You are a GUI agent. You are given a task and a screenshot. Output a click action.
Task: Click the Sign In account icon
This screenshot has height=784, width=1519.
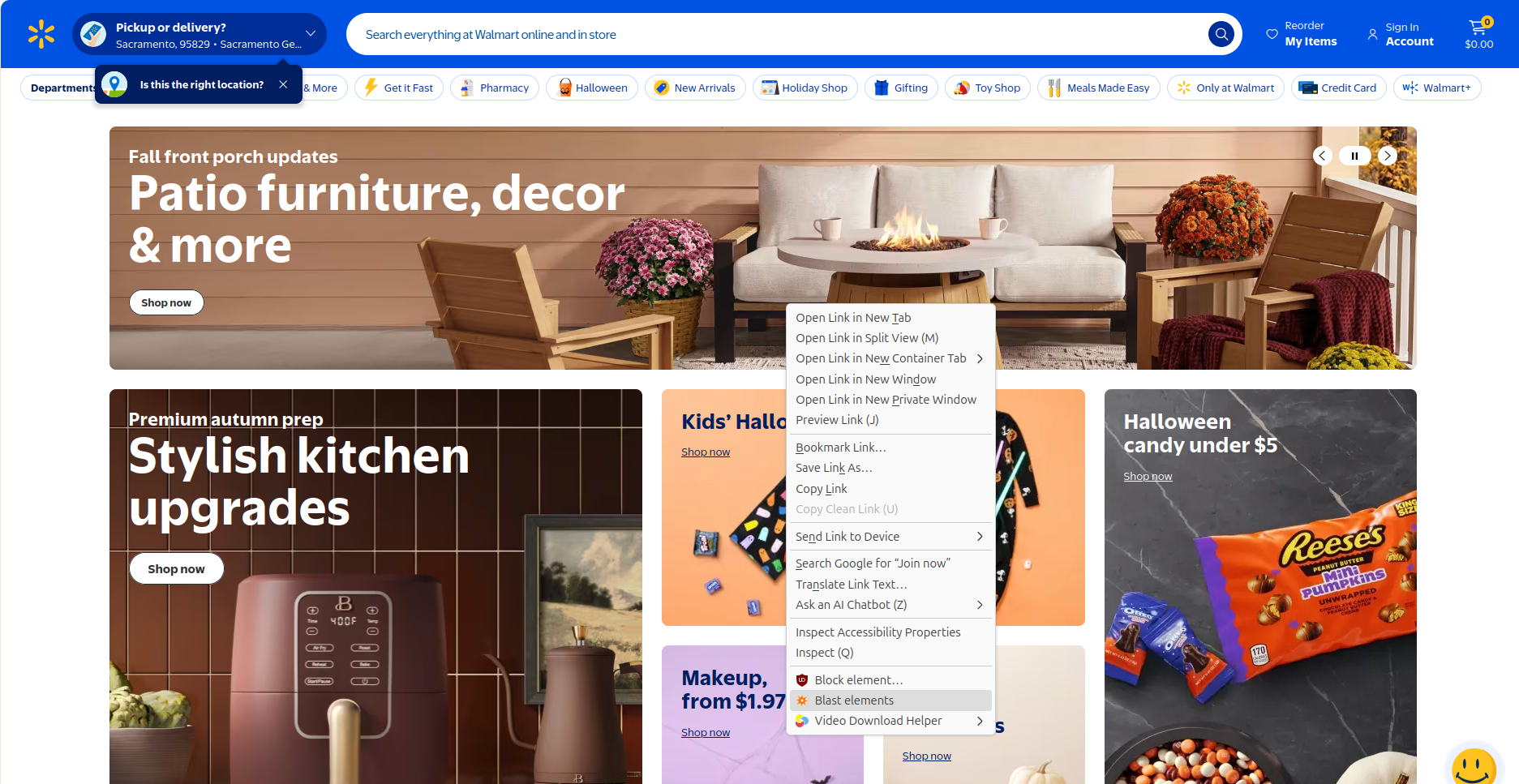pos(1372,34)
